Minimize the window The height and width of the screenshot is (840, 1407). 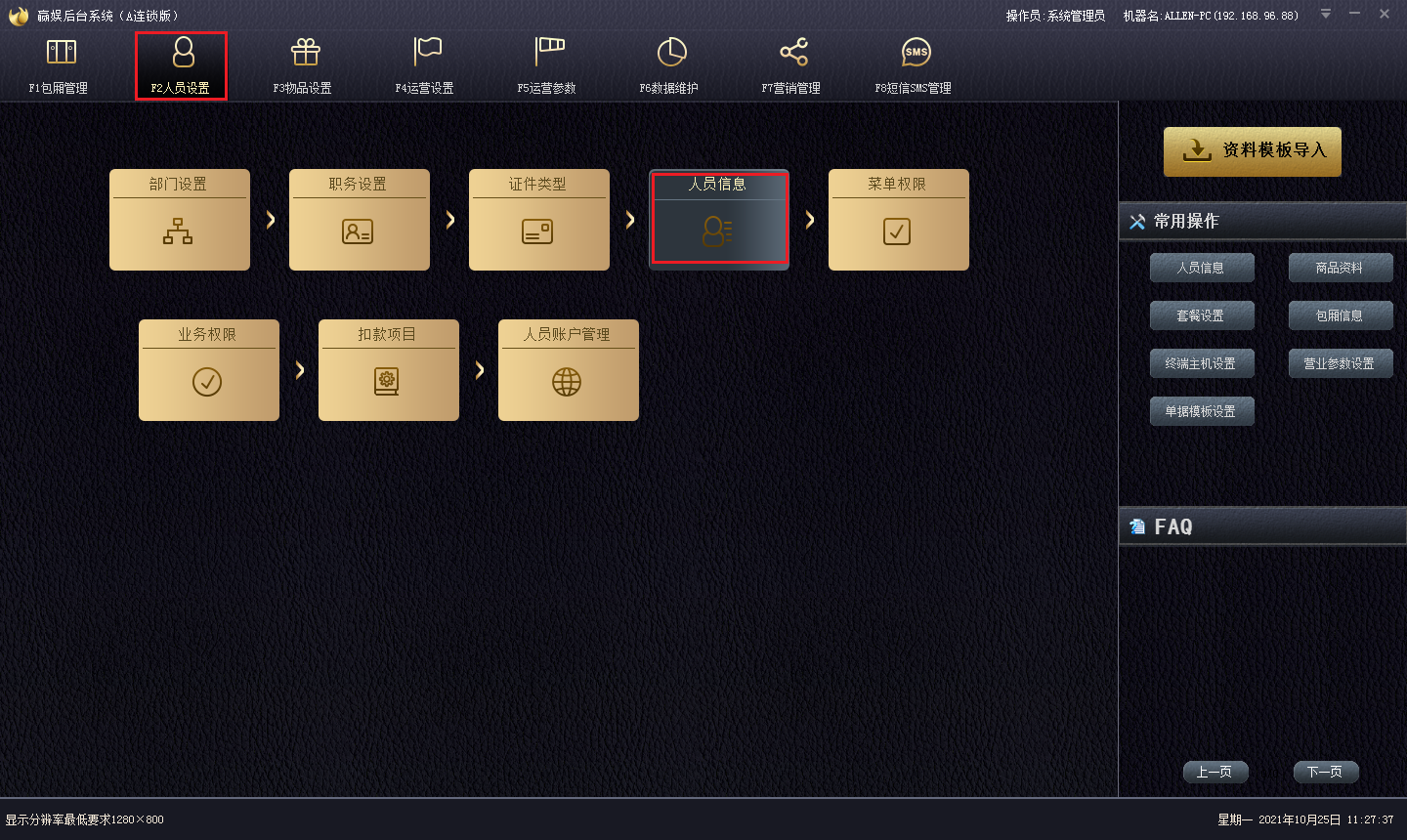(1355, 14)
